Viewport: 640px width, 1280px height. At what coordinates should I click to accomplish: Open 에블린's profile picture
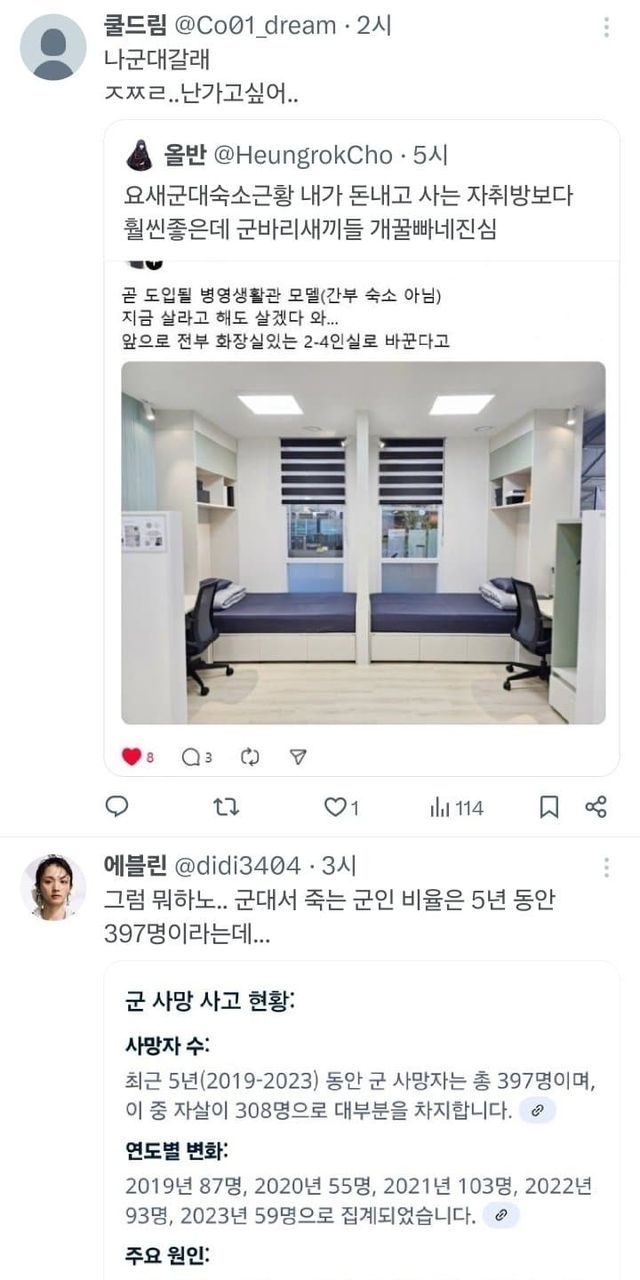[x=53, y=887]
